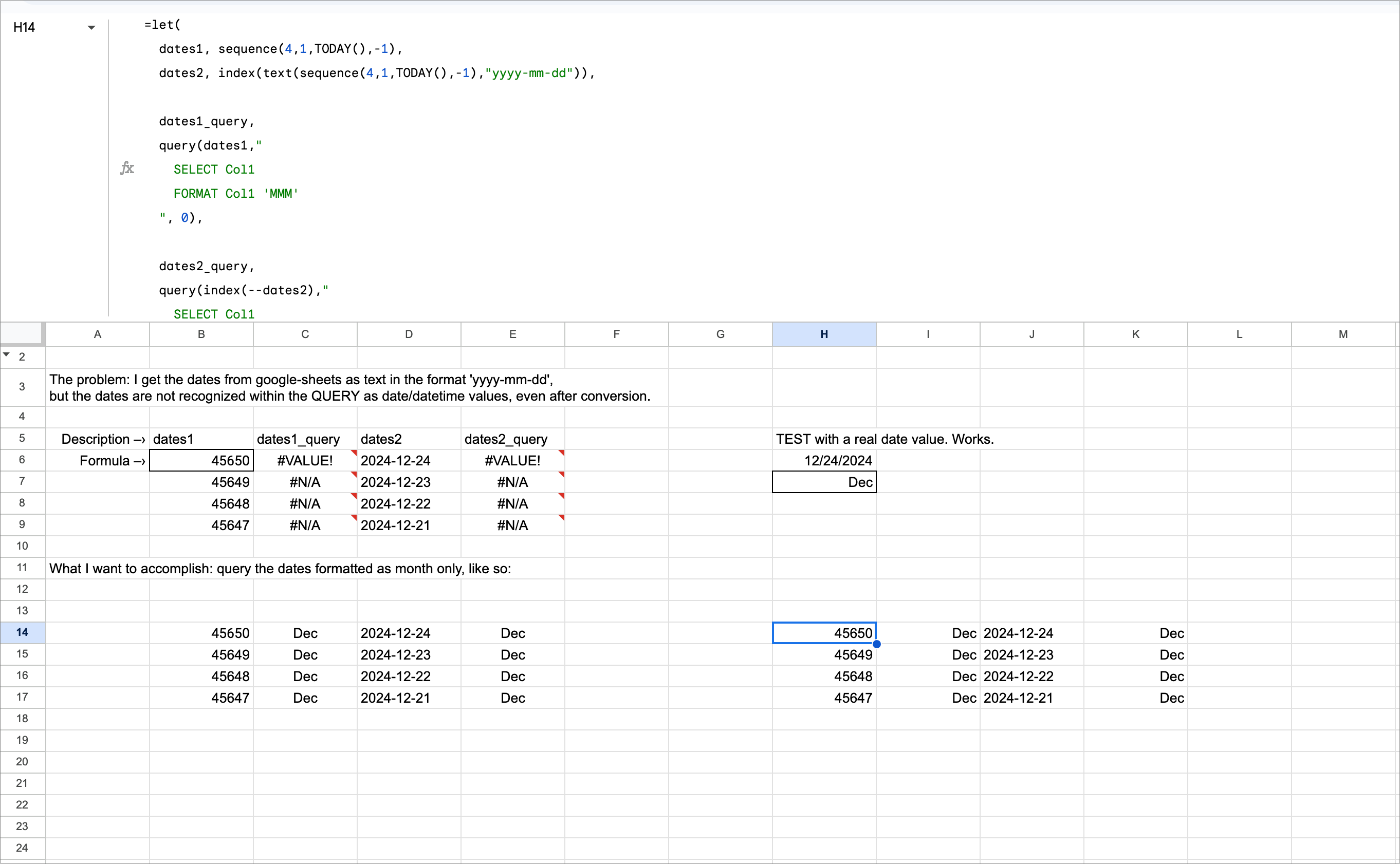This screenshot has width=1400, height=864.
Task: Click the #VALUE! error cell under dates2_query
Action: tap(512, 461)
